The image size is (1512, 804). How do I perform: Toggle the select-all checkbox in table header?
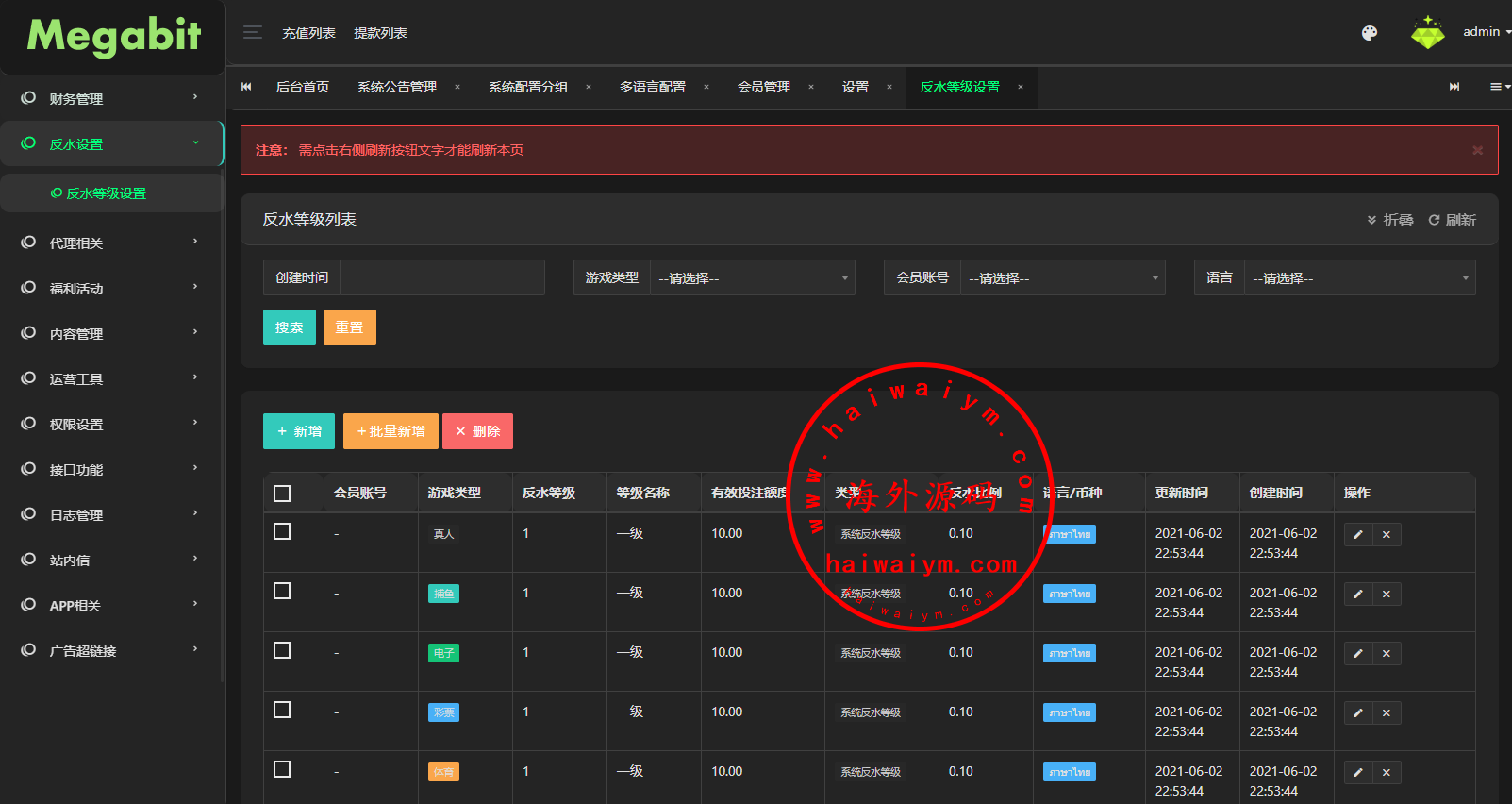tap(282, 494)
